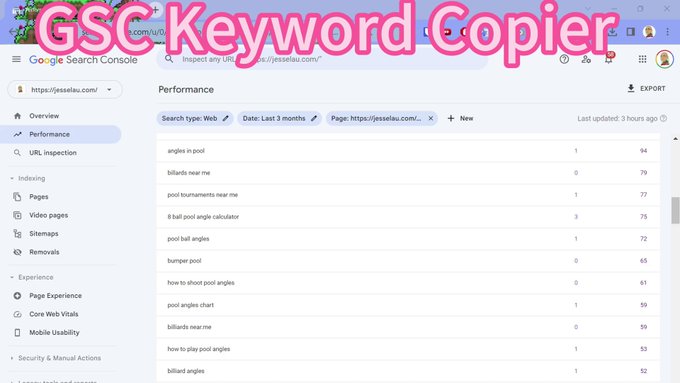The image size is (680, 383).
Task: Collapse the Experience section
Action: (32, 277)
